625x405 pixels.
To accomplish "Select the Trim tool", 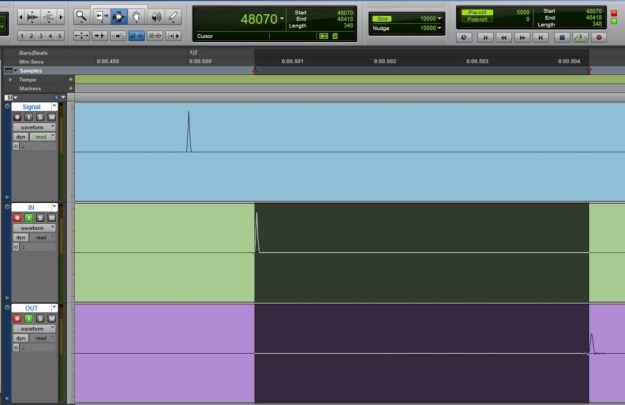I will click(x=101, y=16).
